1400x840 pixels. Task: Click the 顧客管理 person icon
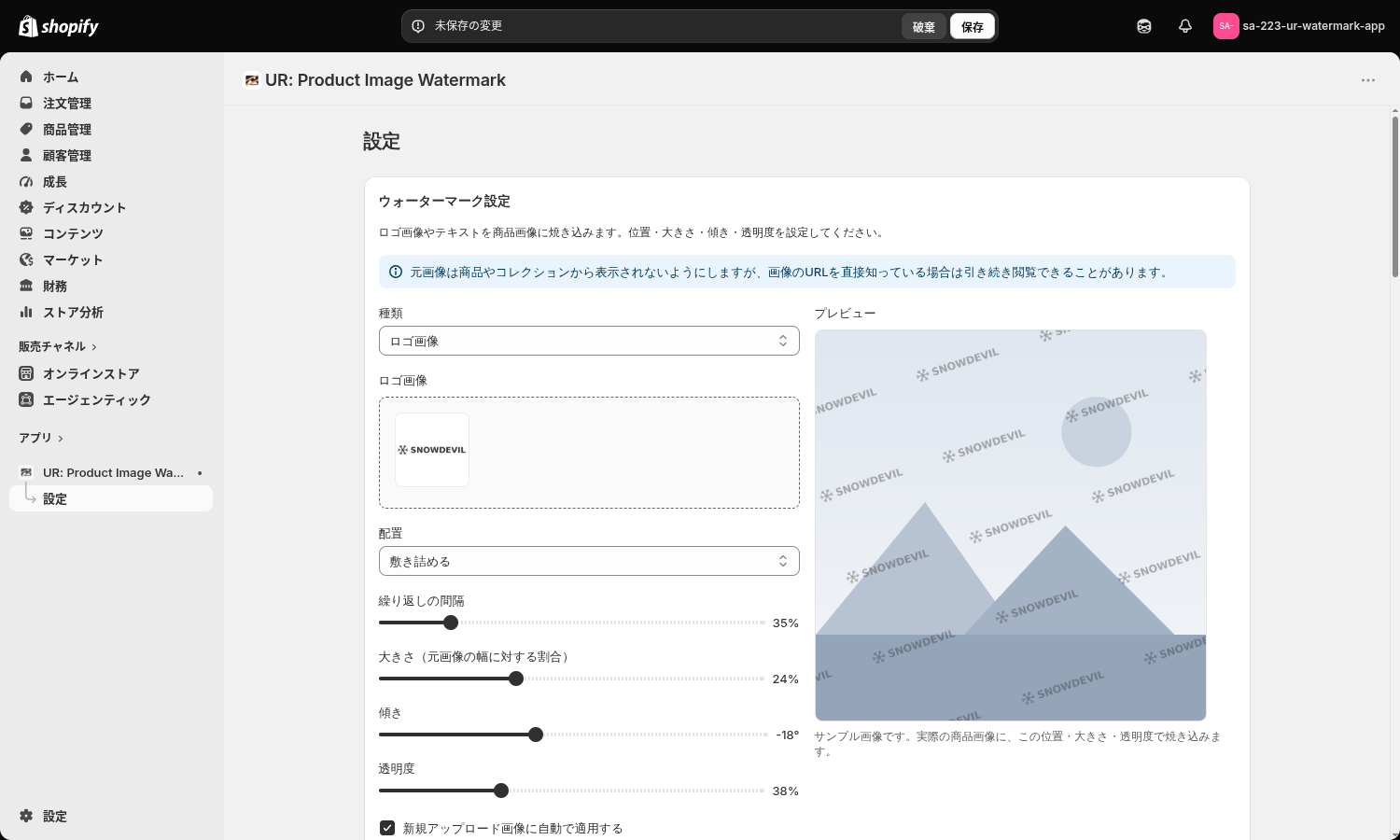click(26, 155)
